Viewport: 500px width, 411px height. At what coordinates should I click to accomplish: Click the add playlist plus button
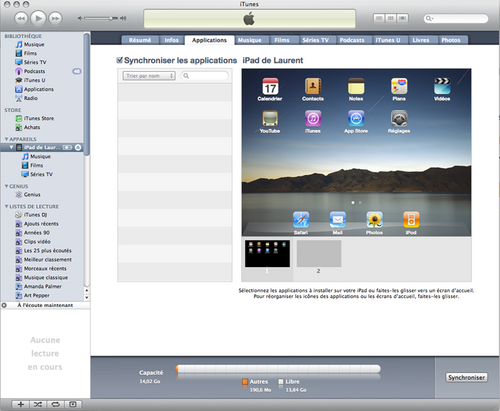pos(20,404)
